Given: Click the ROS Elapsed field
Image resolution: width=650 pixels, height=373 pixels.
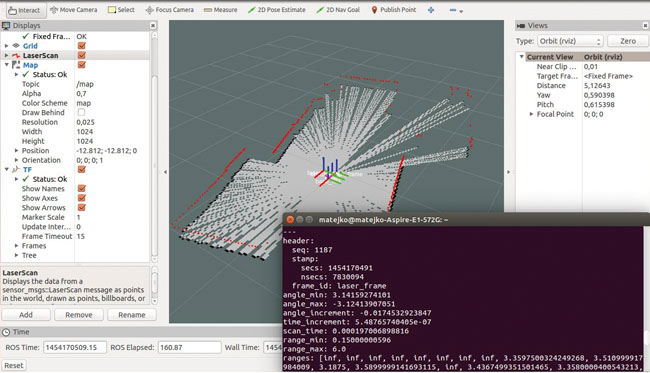Looking at the screenshot, I should click(x=189, y=347).
